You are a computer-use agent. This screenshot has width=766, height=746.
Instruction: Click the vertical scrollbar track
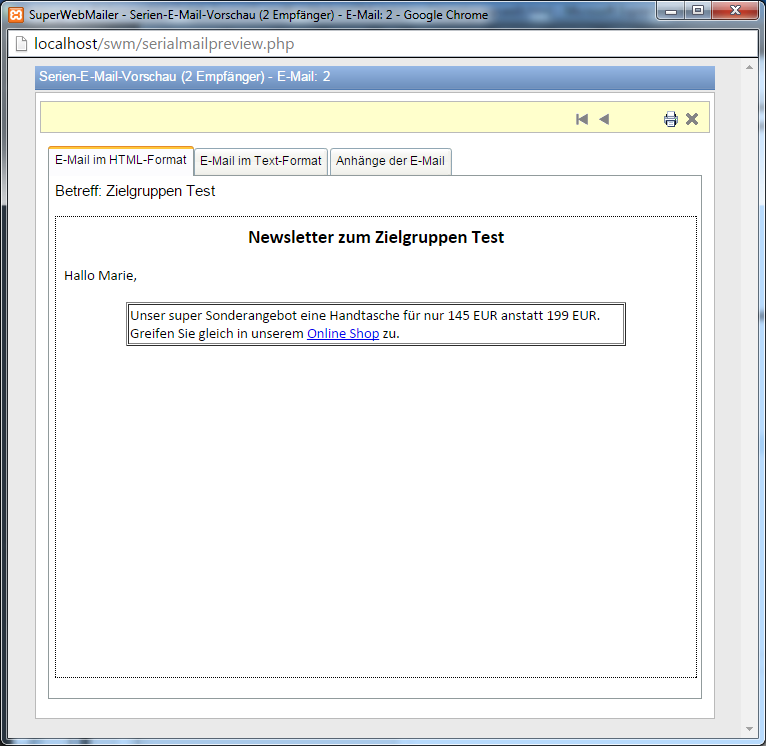(750, 400)
